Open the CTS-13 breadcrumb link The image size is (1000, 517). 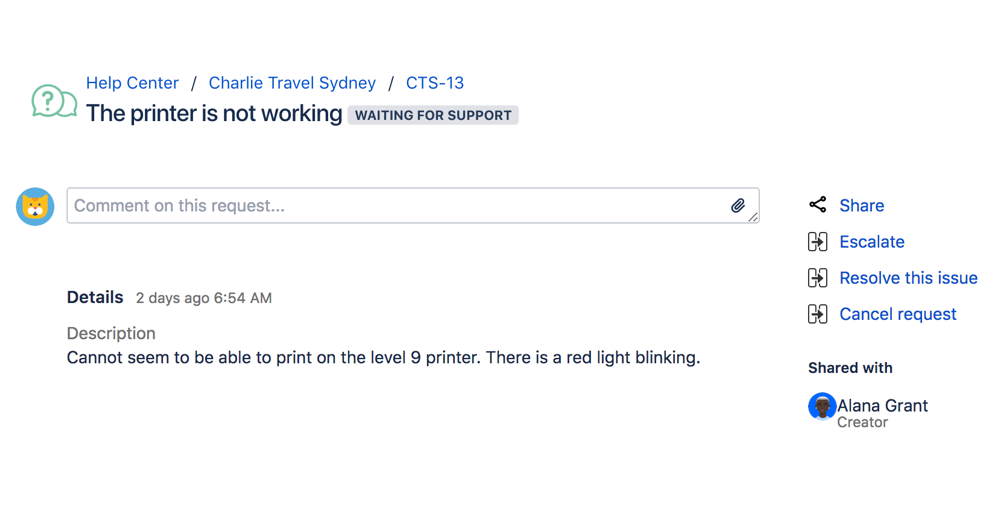tap(435, 83)
